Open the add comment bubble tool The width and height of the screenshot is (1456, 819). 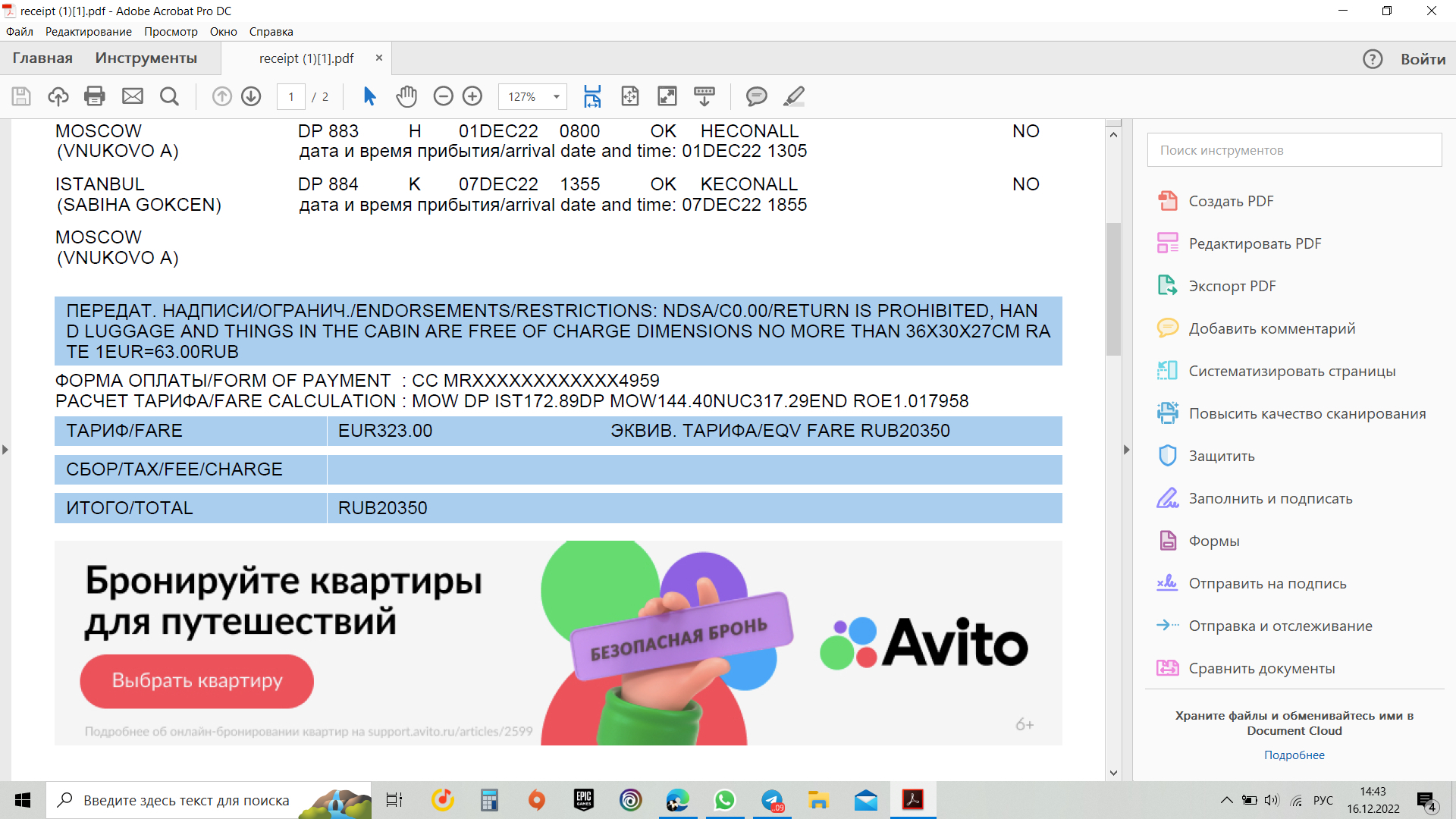point(756,96)
